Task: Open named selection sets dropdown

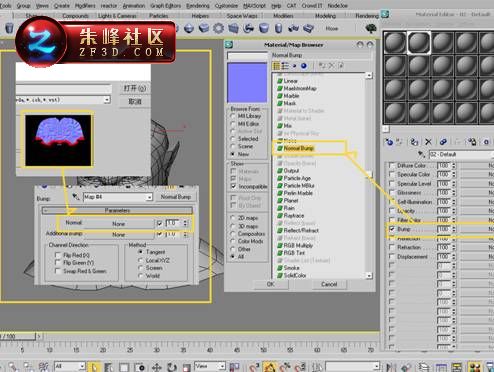Action: pyautogui.click(x=376, y=367)
